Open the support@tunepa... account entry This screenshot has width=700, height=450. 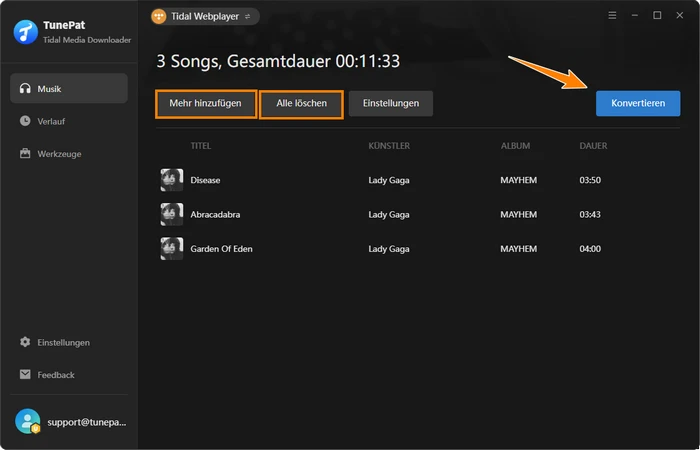71,422
